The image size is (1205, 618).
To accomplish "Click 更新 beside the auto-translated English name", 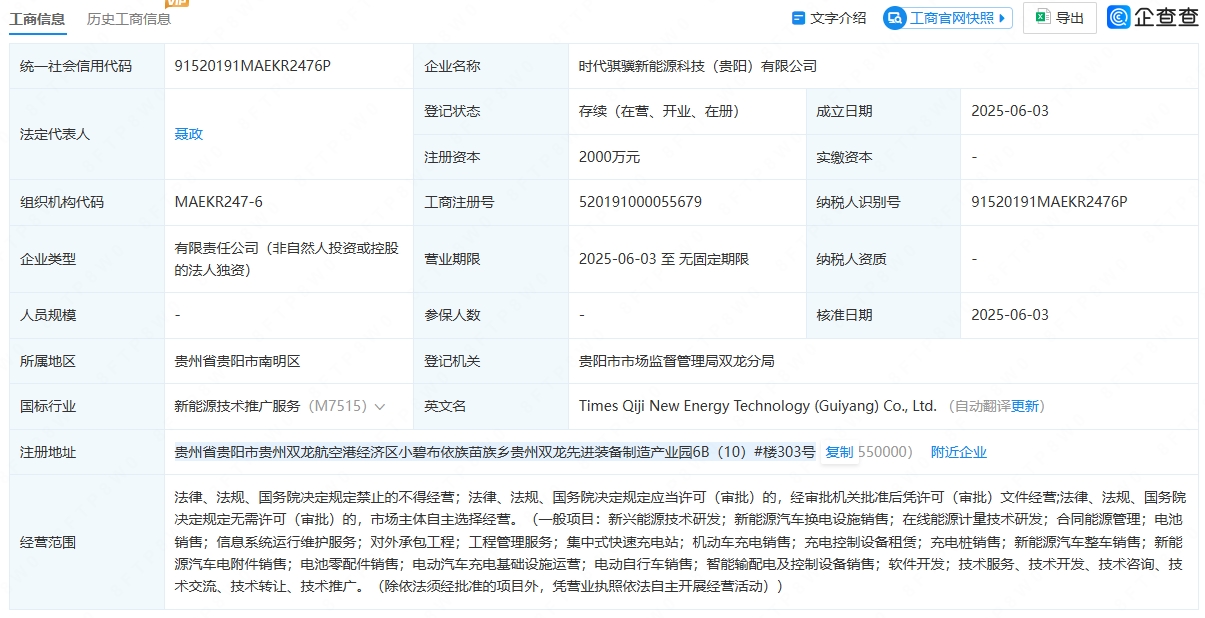I will pos(1025,407).
